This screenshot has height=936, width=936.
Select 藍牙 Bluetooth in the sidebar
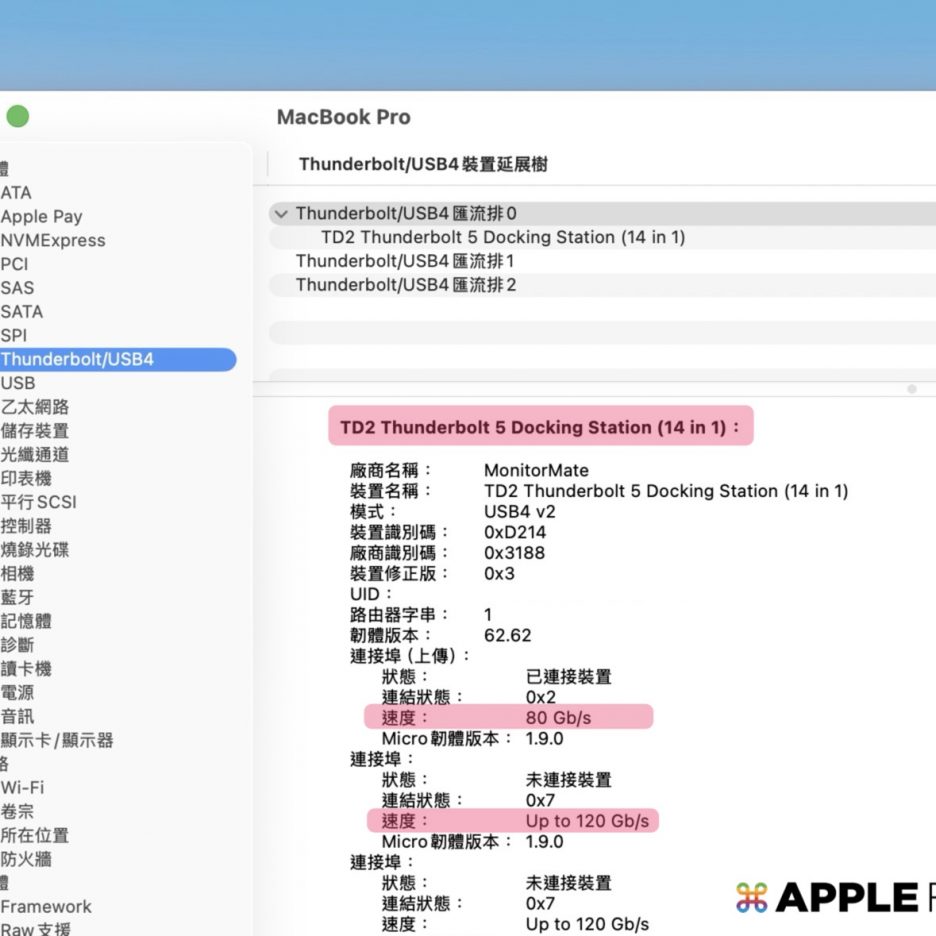click(18, 598)
